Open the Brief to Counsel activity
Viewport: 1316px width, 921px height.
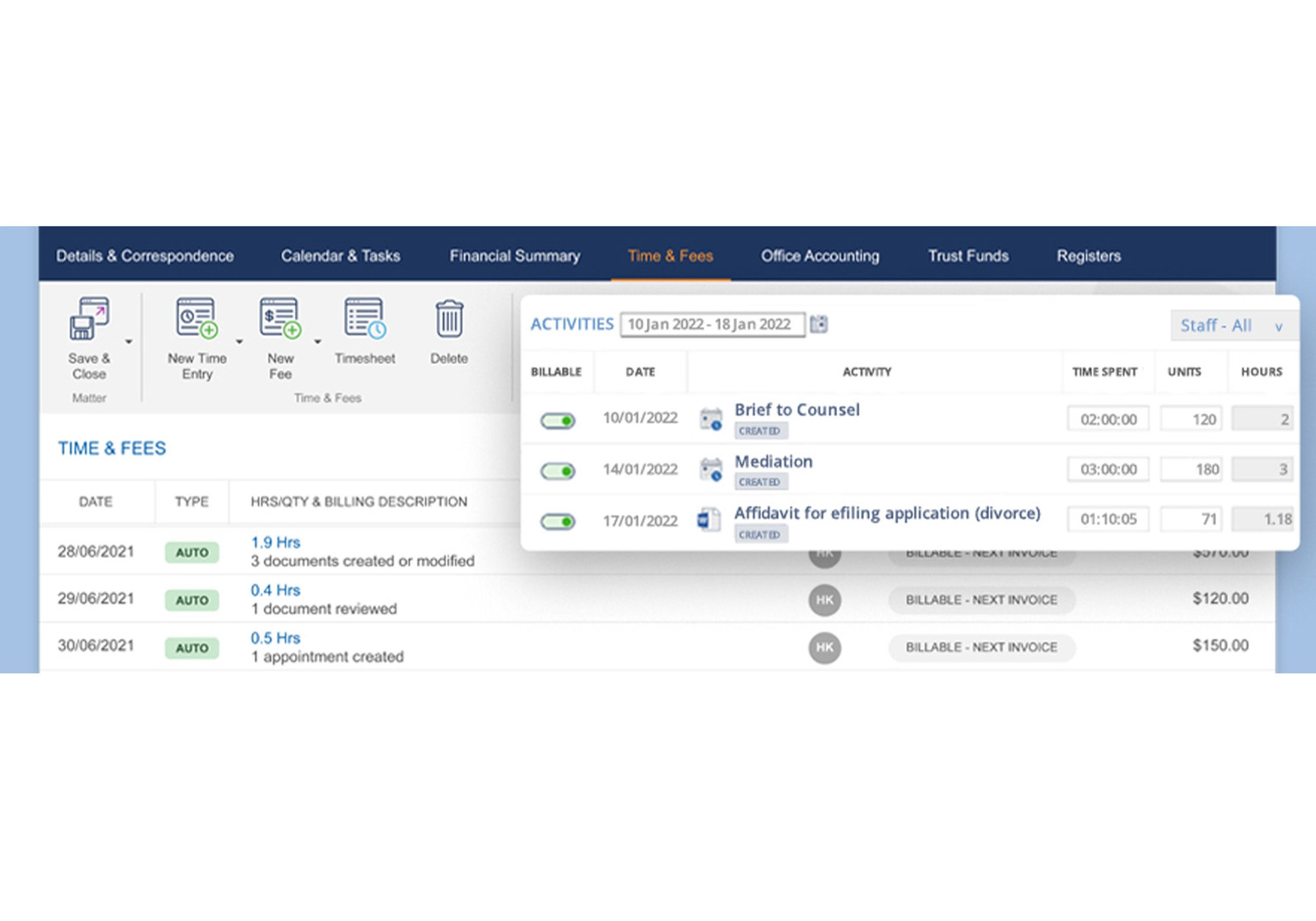[x=797, y=410]
